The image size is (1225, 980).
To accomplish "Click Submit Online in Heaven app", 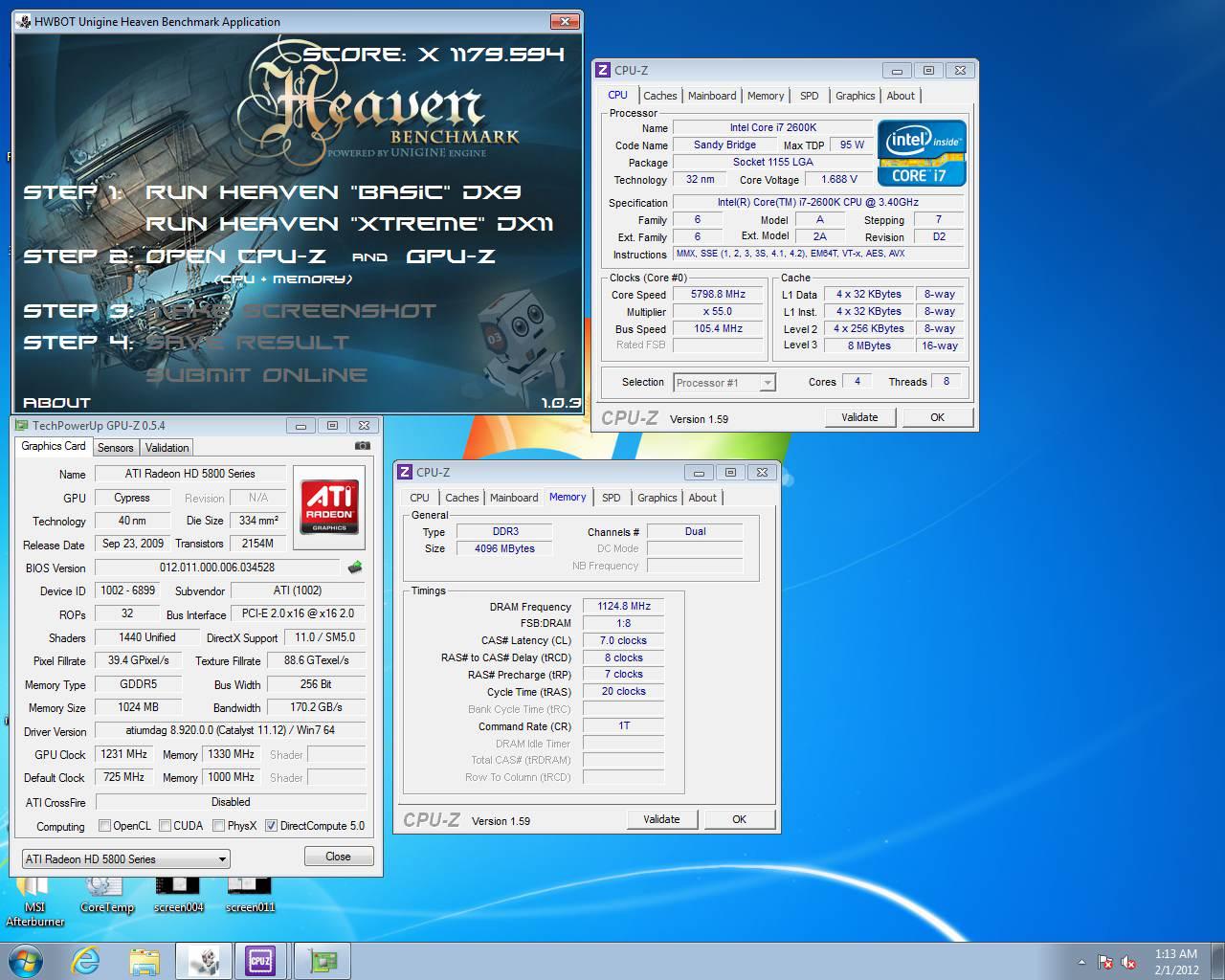I will (256, 375).
